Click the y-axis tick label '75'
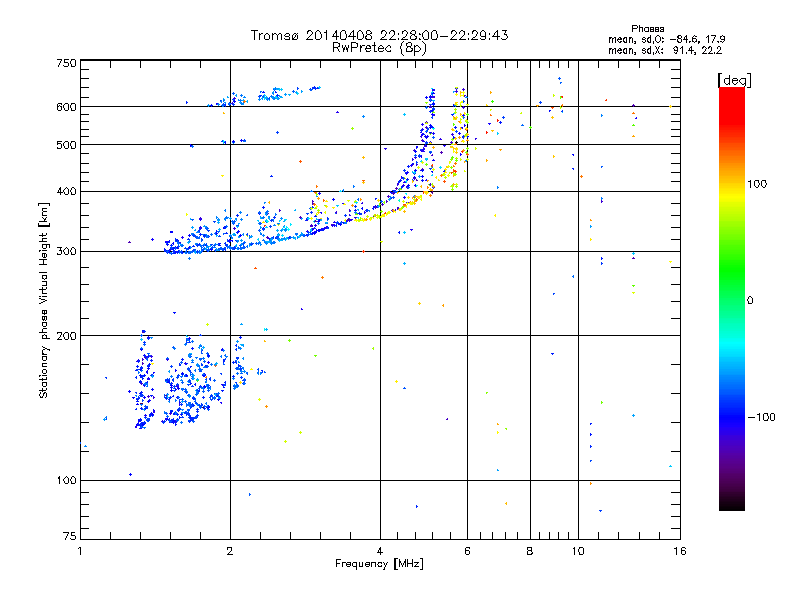800x600 pixels. pyautogui.click(x=70, y=536)
